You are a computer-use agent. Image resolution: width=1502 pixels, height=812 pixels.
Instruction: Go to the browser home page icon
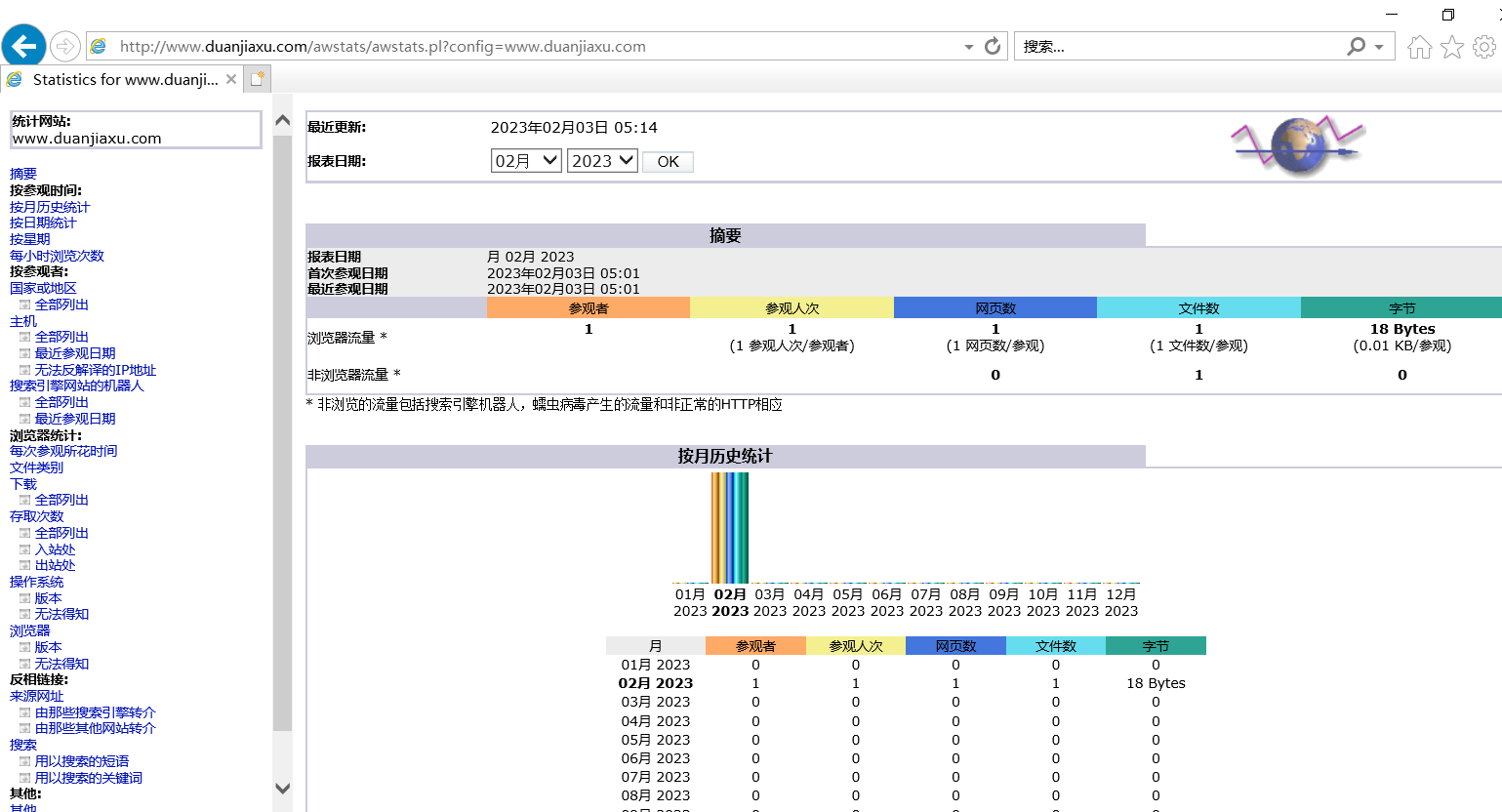tap(1420, 47)
